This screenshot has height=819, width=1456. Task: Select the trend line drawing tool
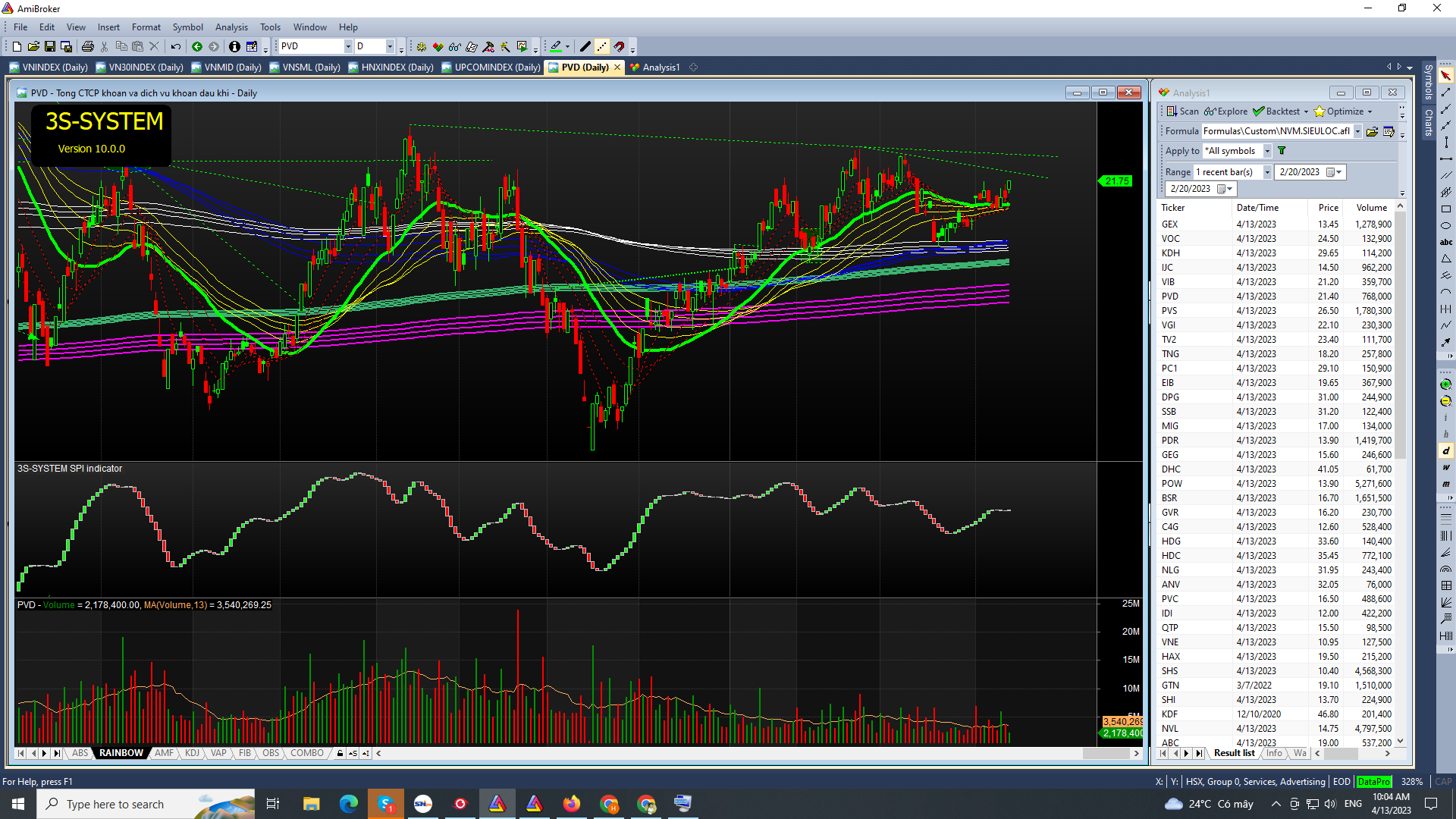[1446, 93]
